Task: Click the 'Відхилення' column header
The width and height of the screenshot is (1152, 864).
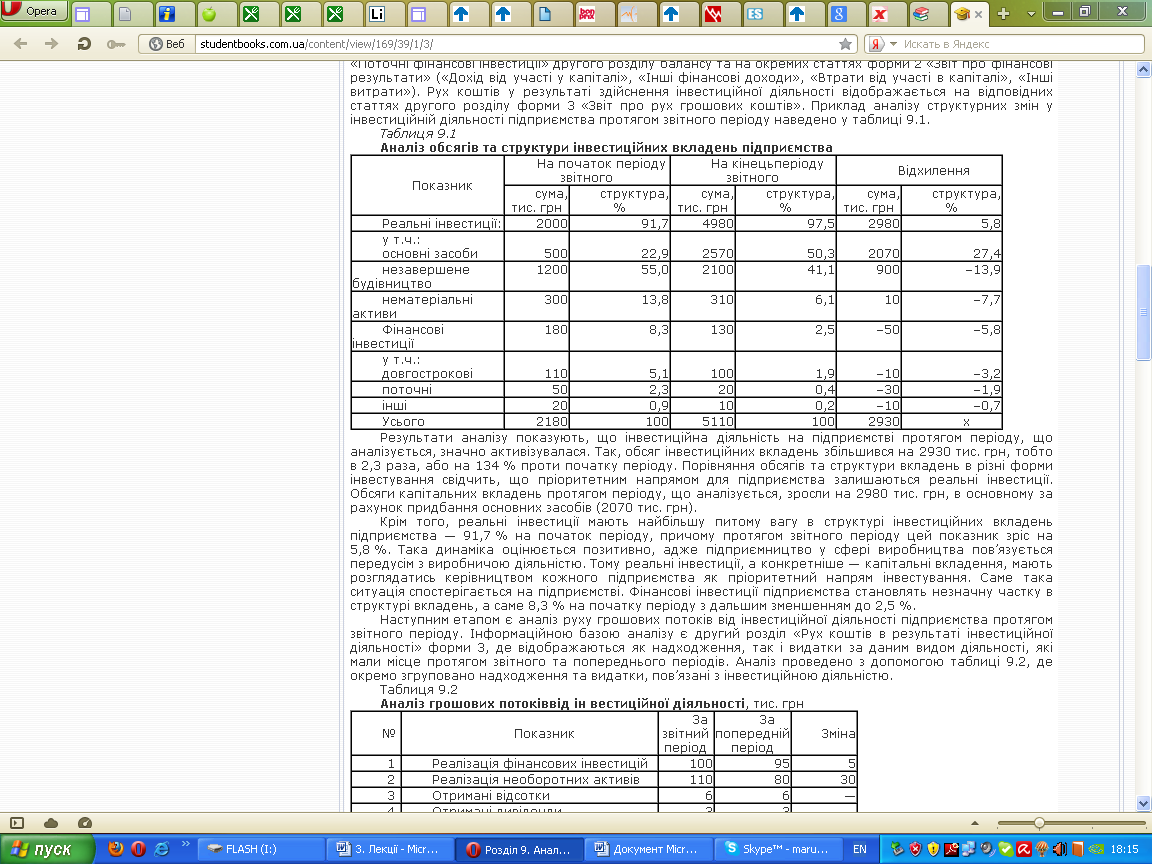Action: point(933,170)
